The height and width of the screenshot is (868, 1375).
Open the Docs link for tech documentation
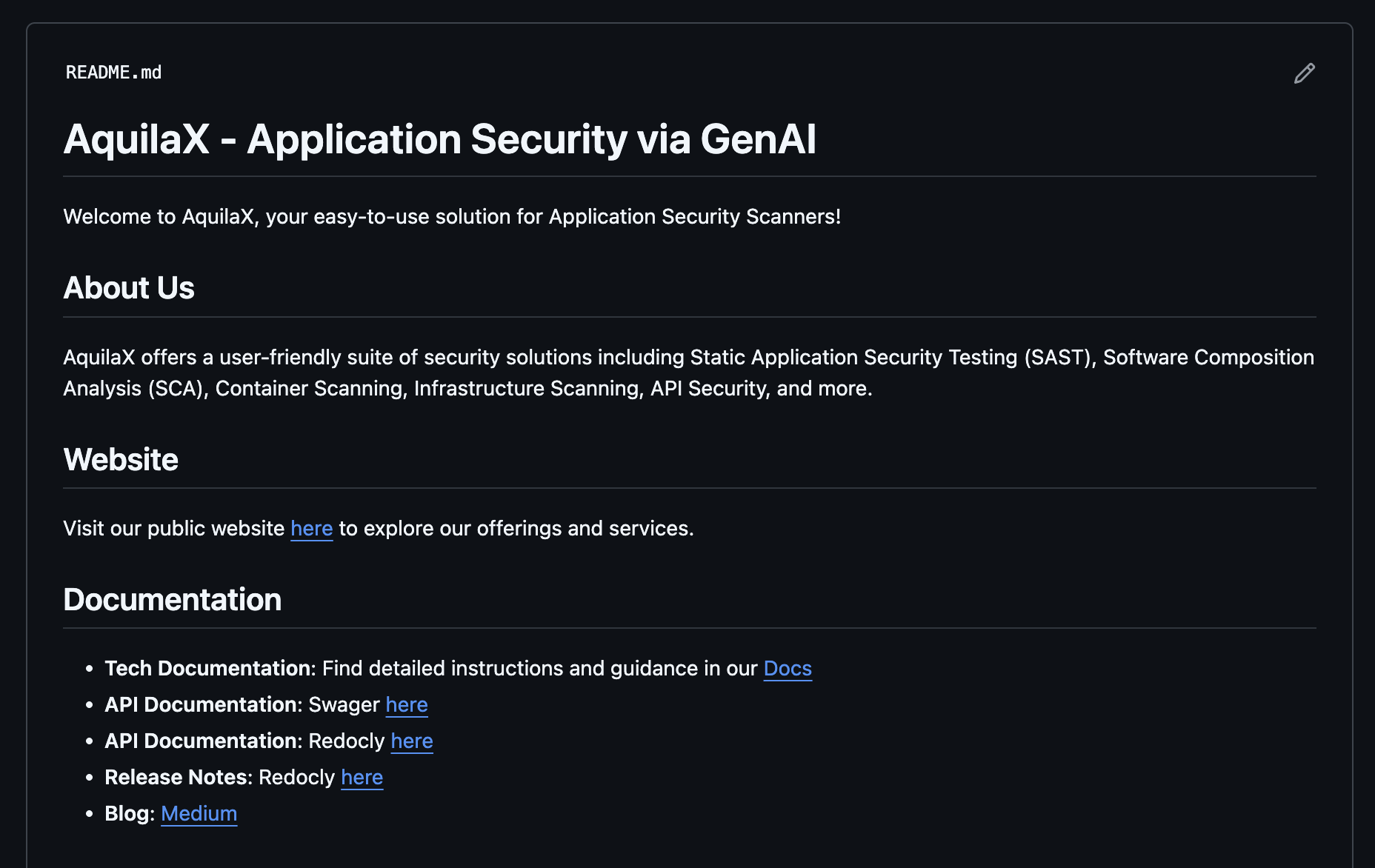tap(787, 669)
